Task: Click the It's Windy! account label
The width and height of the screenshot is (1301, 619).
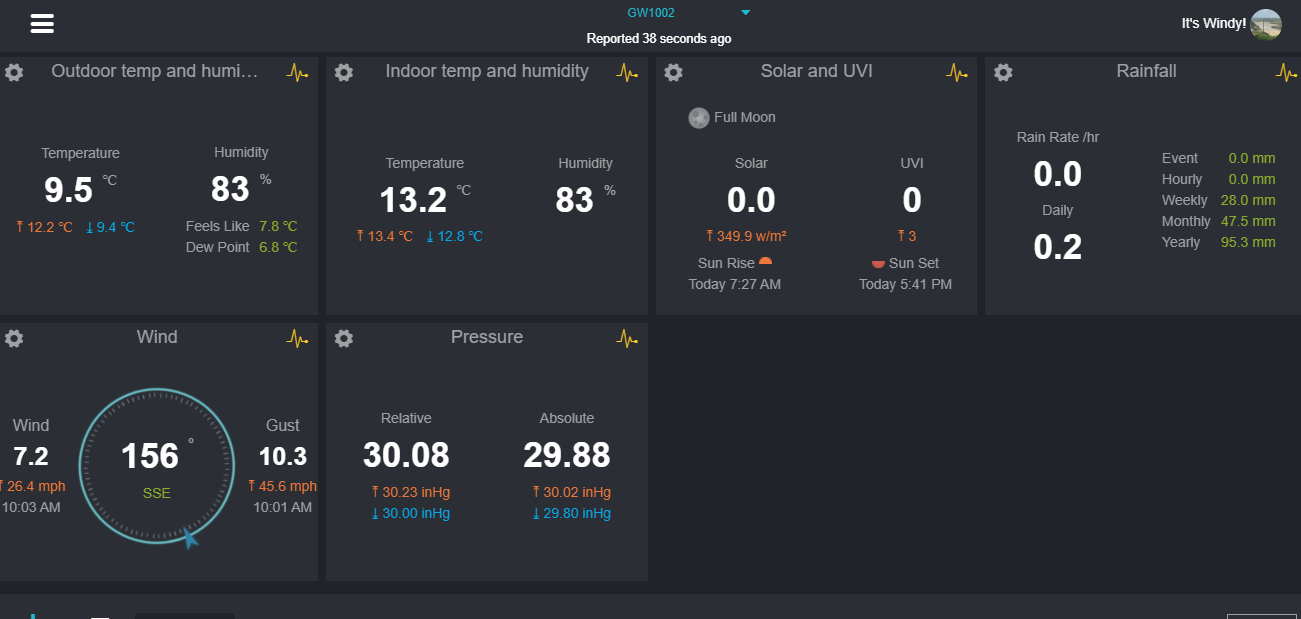Action: tap(1214, 23)
